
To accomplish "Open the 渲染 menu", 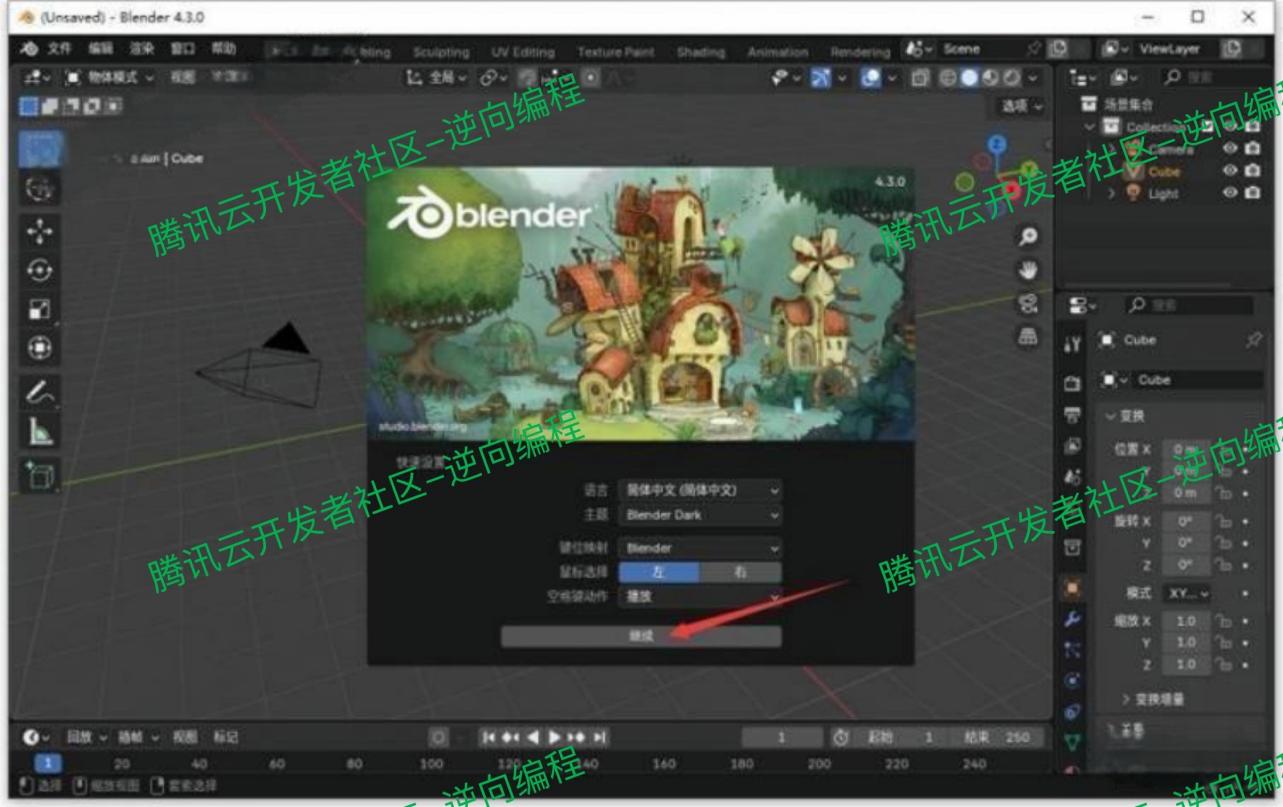I will click(x=141, y=50).
